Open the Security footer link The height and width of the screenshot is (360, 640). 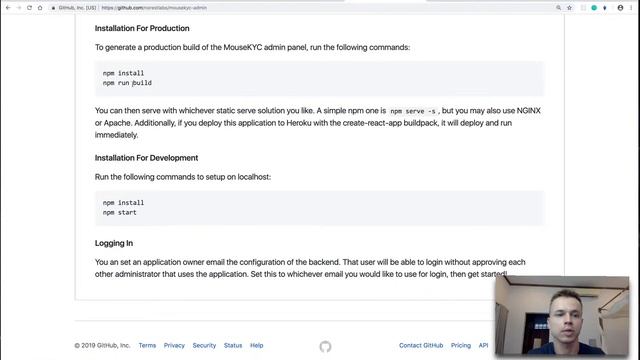tap(204, 345)
